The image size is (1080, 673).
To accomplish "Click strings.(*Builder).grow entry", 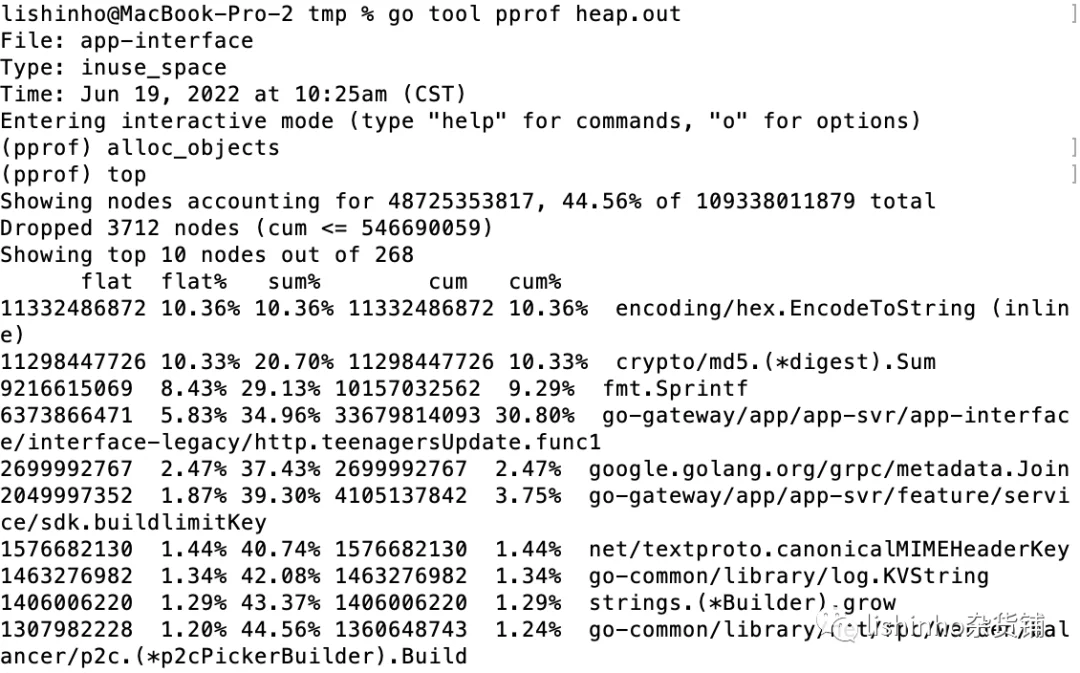I will pos(742,603).
